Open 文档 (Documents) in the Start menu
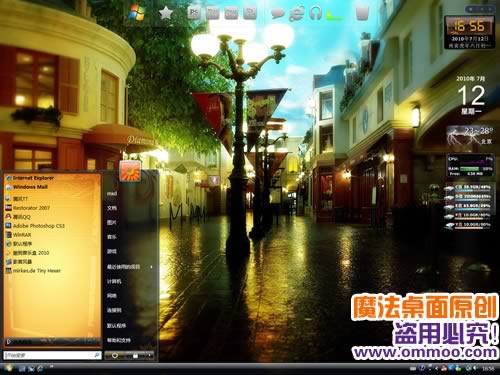The image size is (500, 375). pyautogui.click(x=112, y=208)
